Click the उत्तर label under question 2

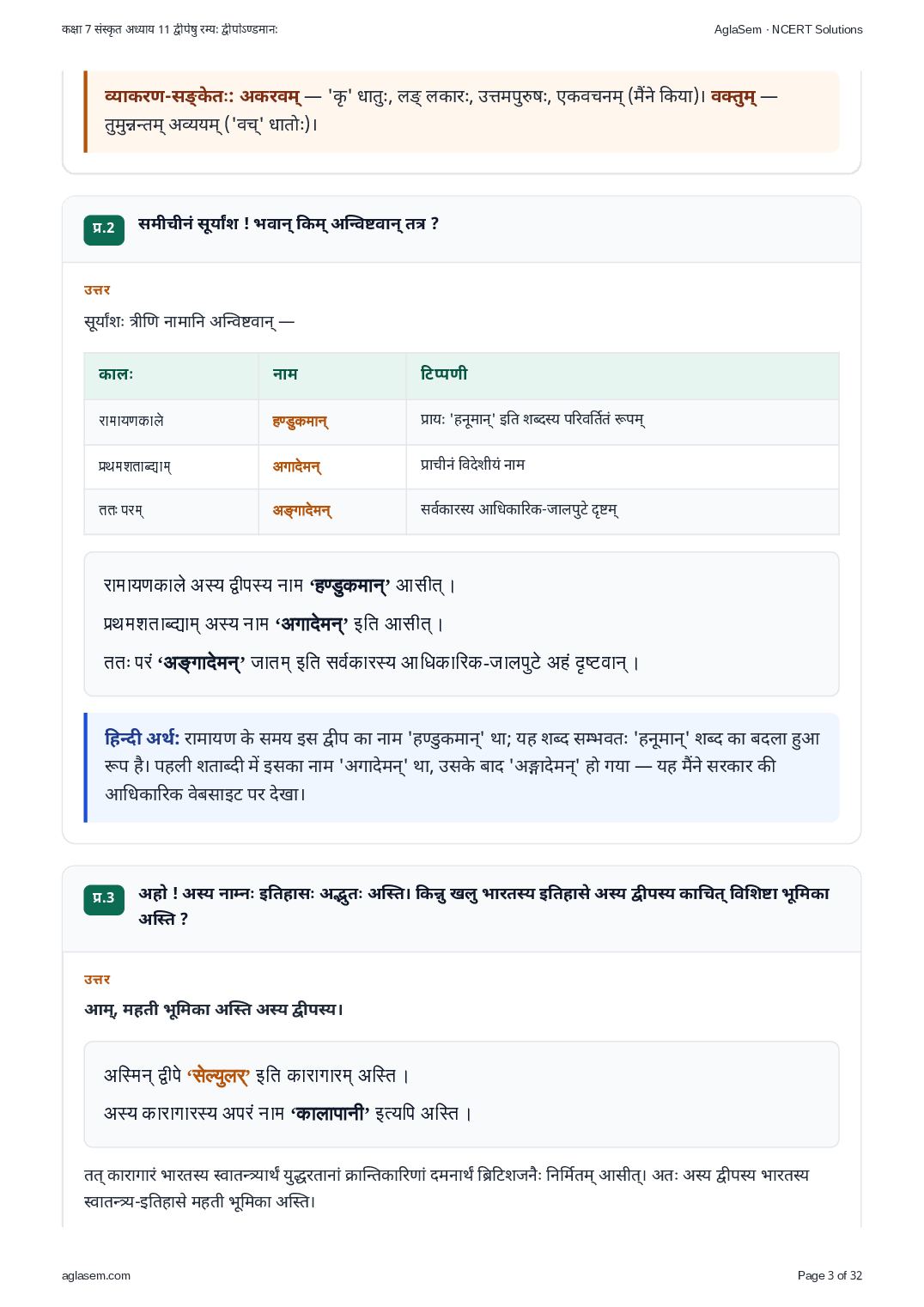click(x=97, y=290)
